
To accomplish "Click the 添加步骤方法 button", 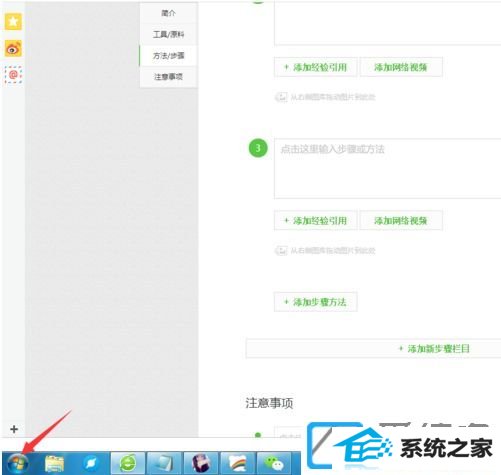I will pos(316,302).
